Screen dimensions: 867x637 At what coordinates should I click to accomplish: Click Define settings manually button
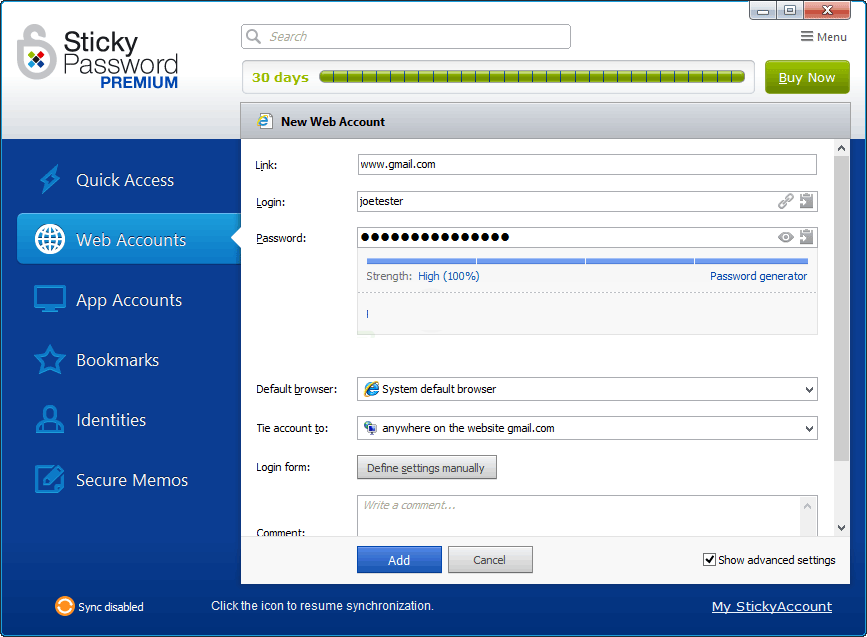(426, 468)
